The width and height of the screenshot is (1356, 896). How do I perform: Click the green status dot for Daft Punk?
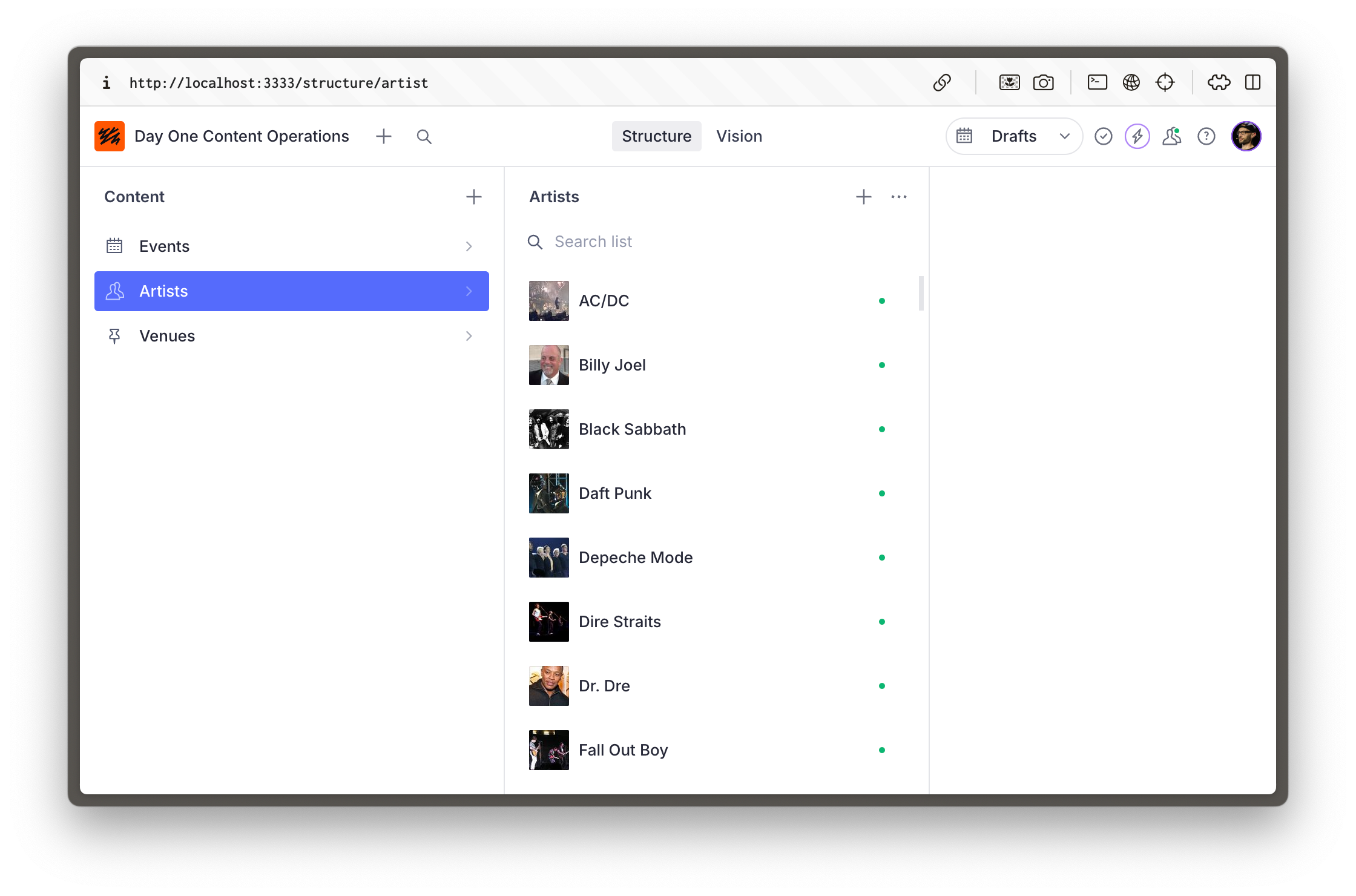882,493
